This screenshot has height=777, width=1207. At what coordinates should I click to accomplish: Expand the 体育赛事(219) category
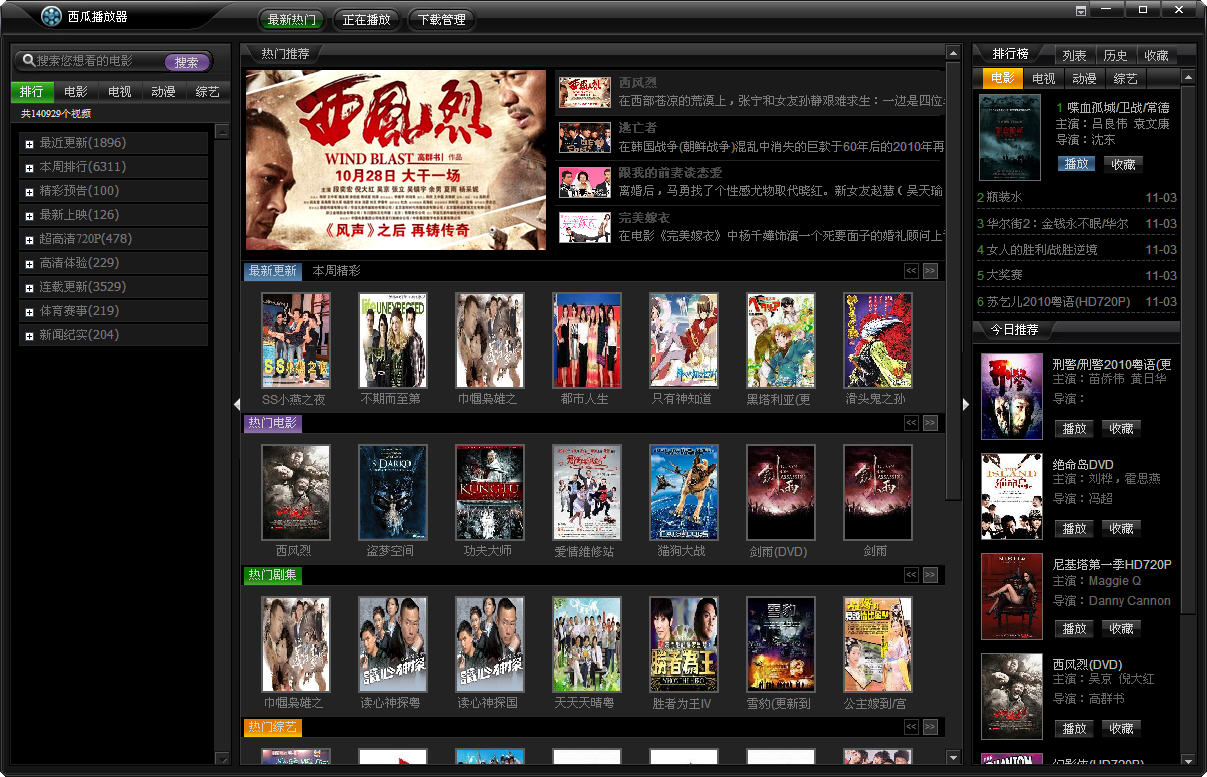(x=30, y=312)
